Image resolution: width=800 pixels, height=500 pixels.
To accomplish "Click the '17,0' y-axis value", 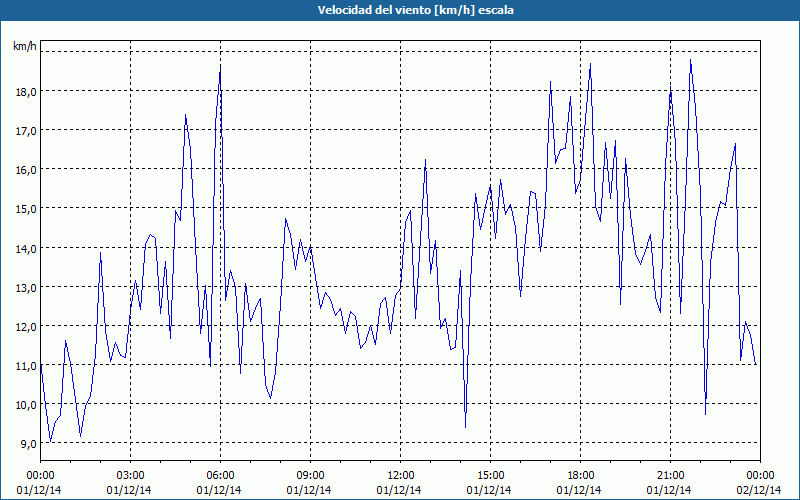I will tap(26, 131).
